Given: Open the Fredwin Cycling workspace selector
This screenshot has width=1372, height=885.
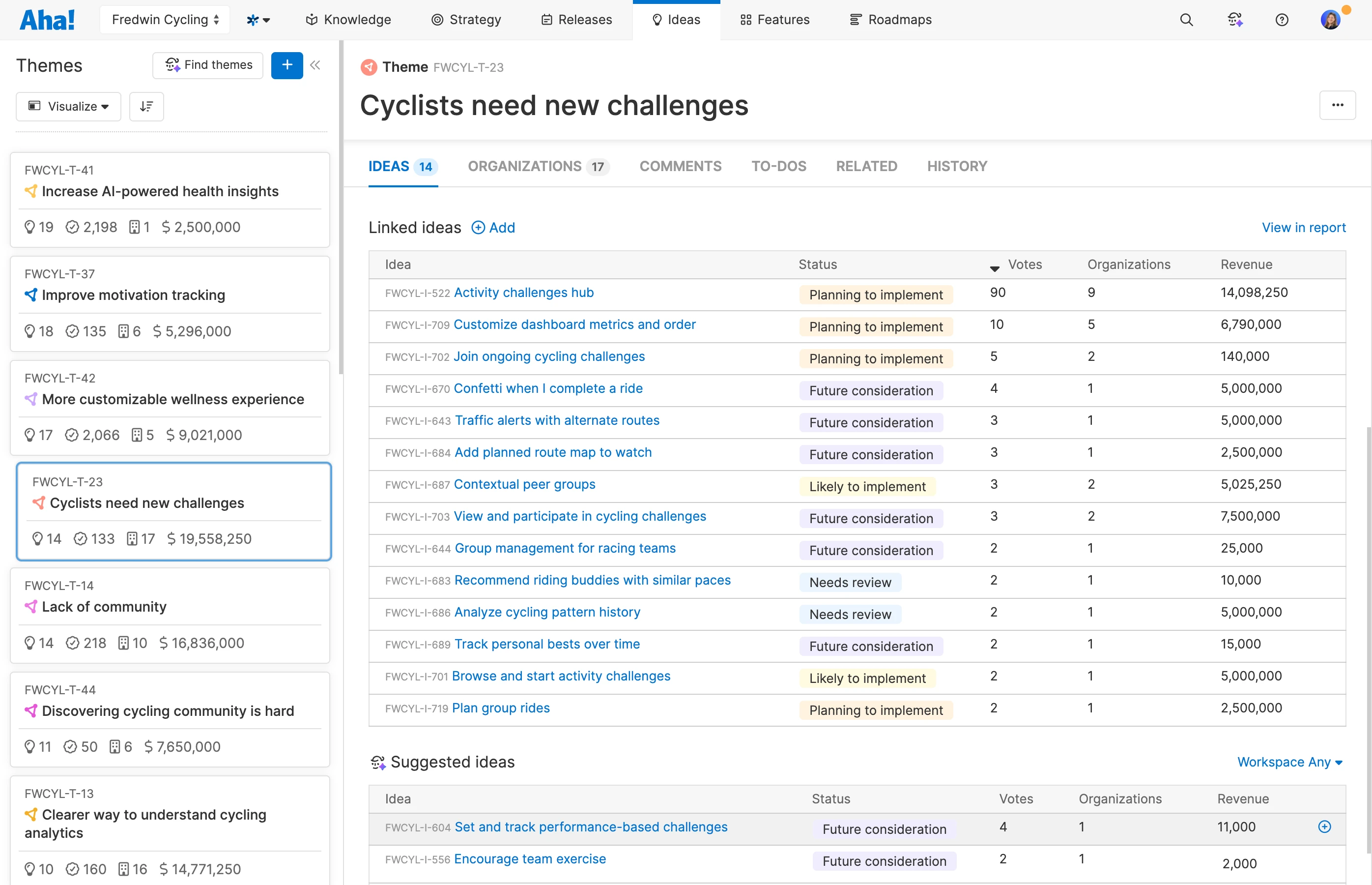Looking at the screenshot, I should click(165, 20).
